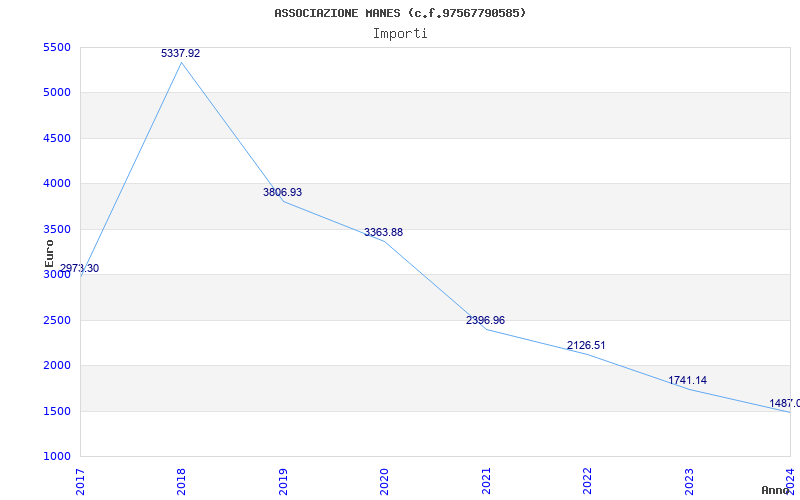Select the 3363.88 data label
This screenshot has width=800, height=500.
(383, 232)
